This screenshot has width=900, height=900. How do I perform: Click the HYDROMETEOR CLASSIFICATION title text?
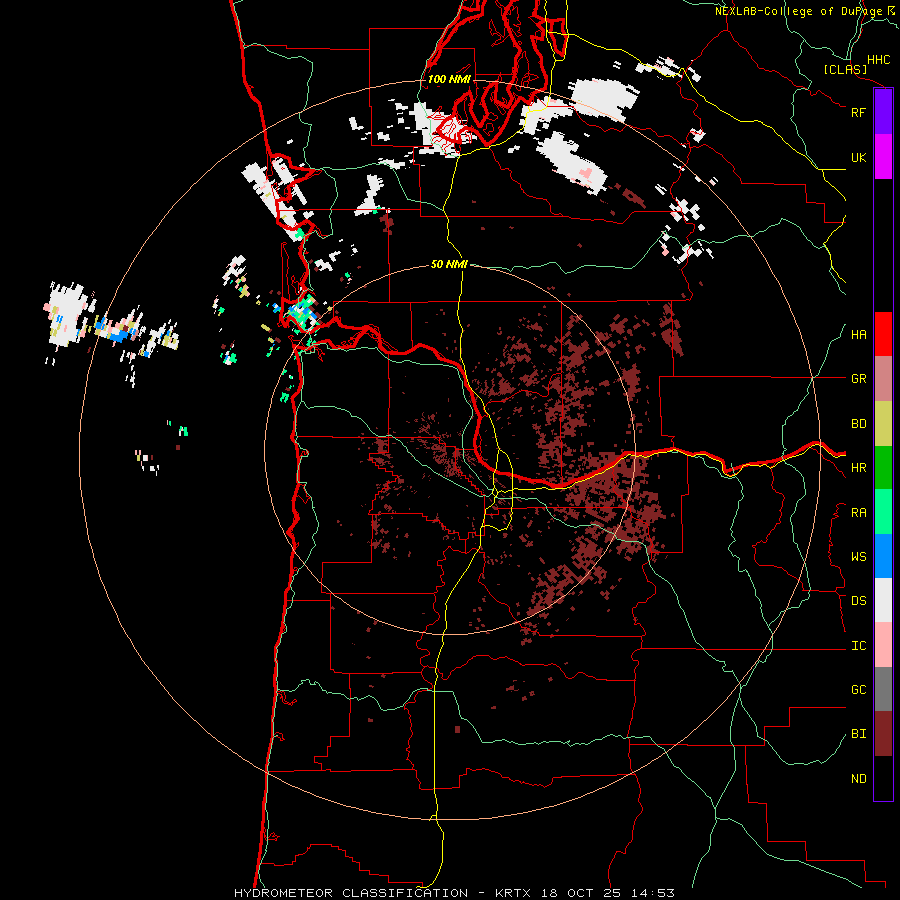click(351, 893)
